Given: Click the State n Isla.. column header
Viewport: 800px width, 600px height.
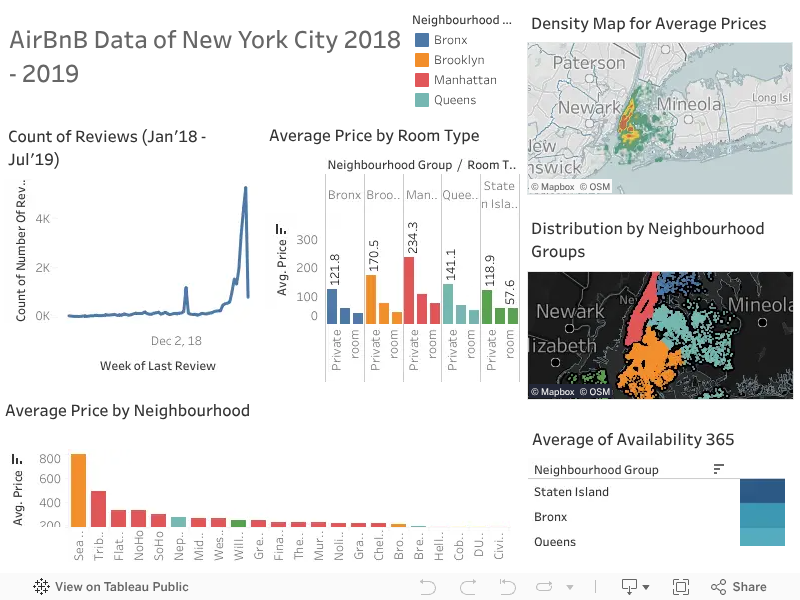Looking at the screenshot, I should pos(499,195).
